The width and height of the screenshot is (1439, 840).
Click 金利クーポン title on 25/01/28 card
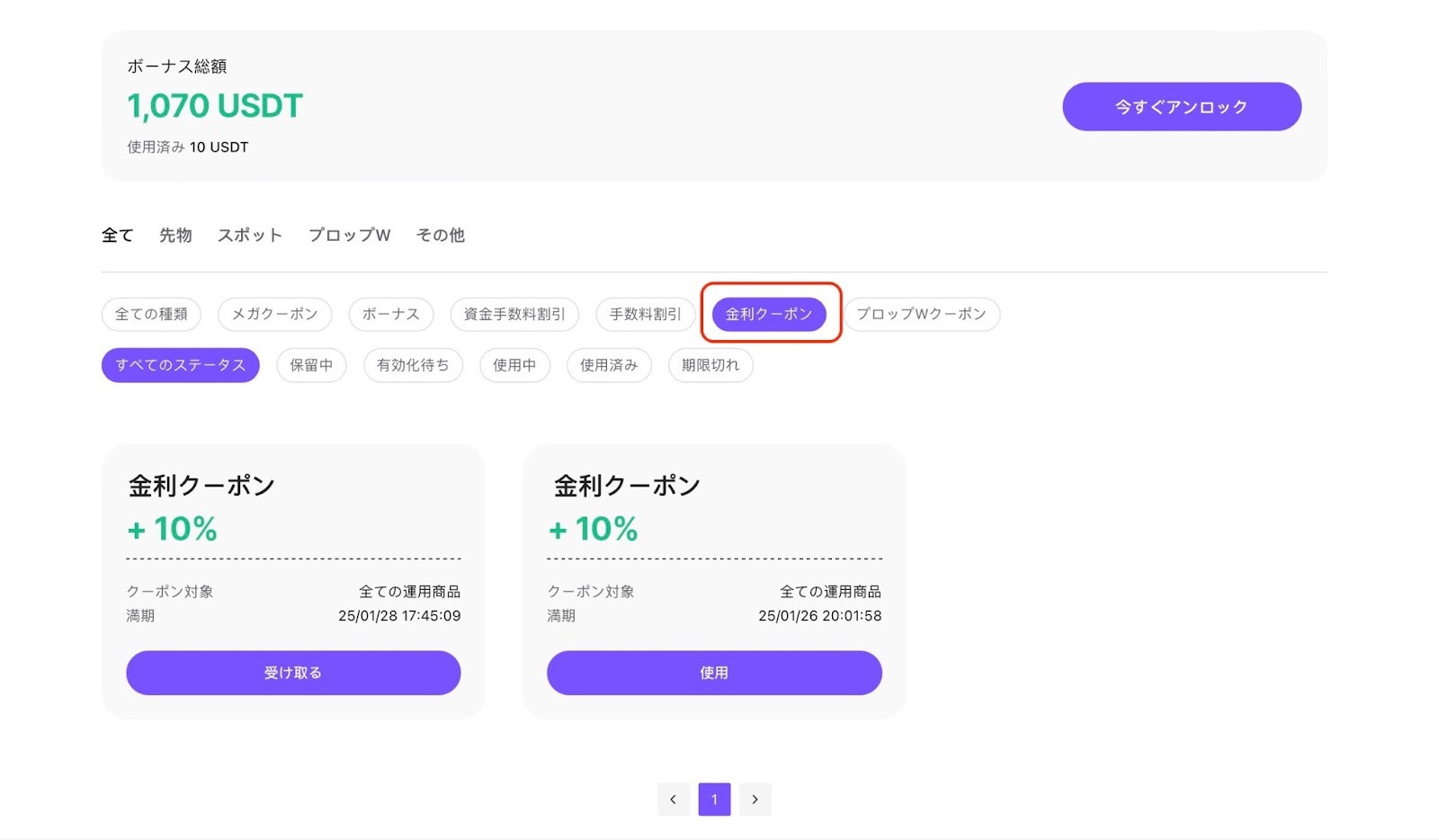tap(201, 487)
